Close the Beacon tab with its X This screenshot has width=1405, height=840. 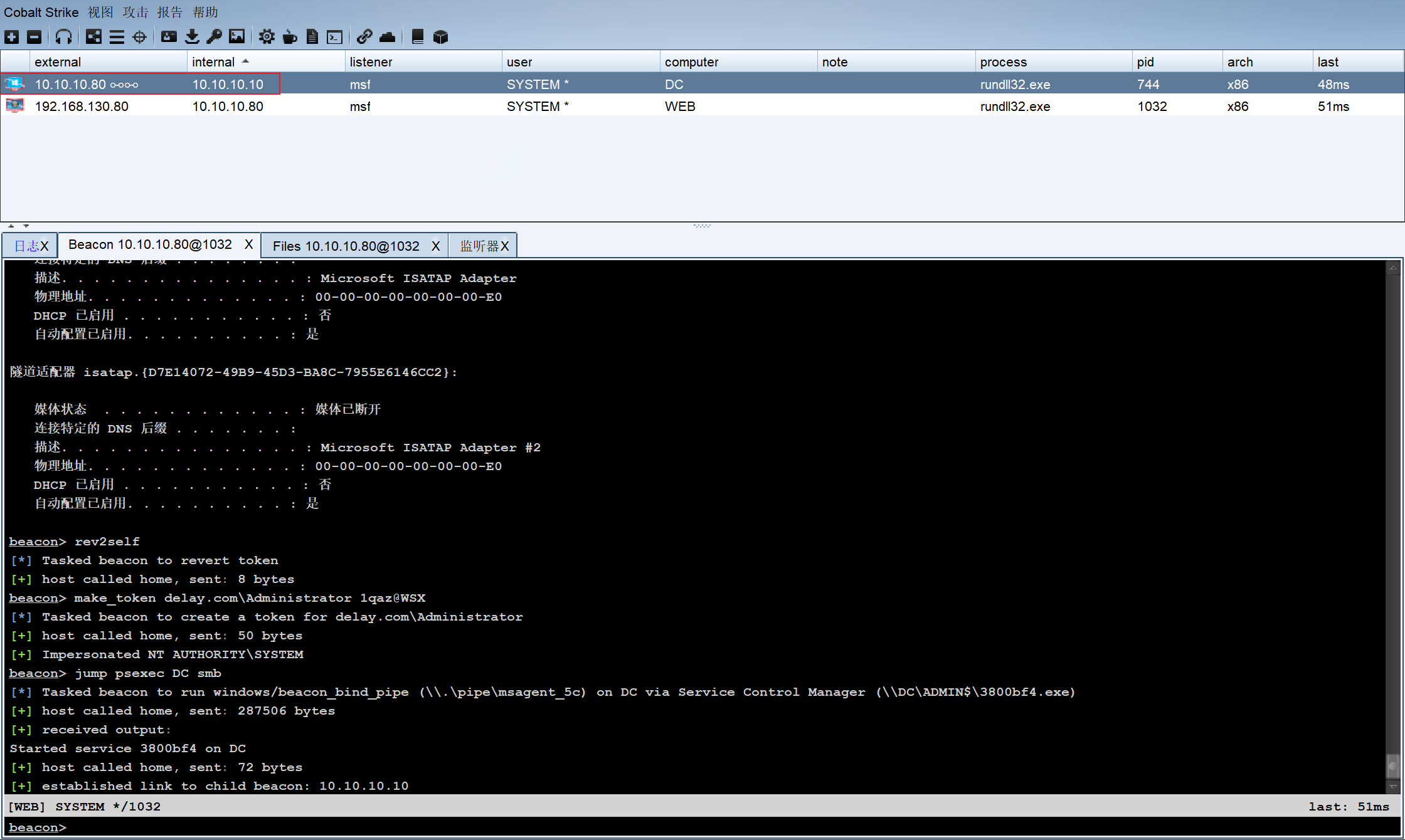point(249,244)
